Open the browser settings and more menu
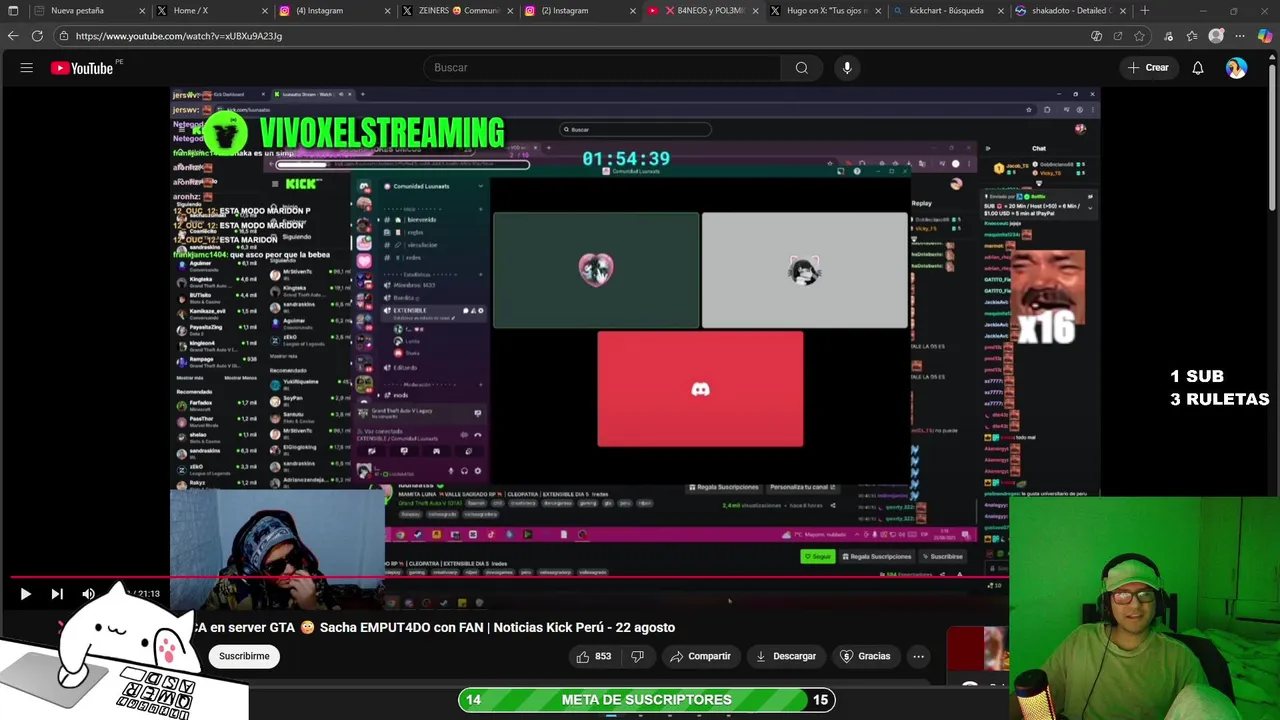 point(1240,36)
